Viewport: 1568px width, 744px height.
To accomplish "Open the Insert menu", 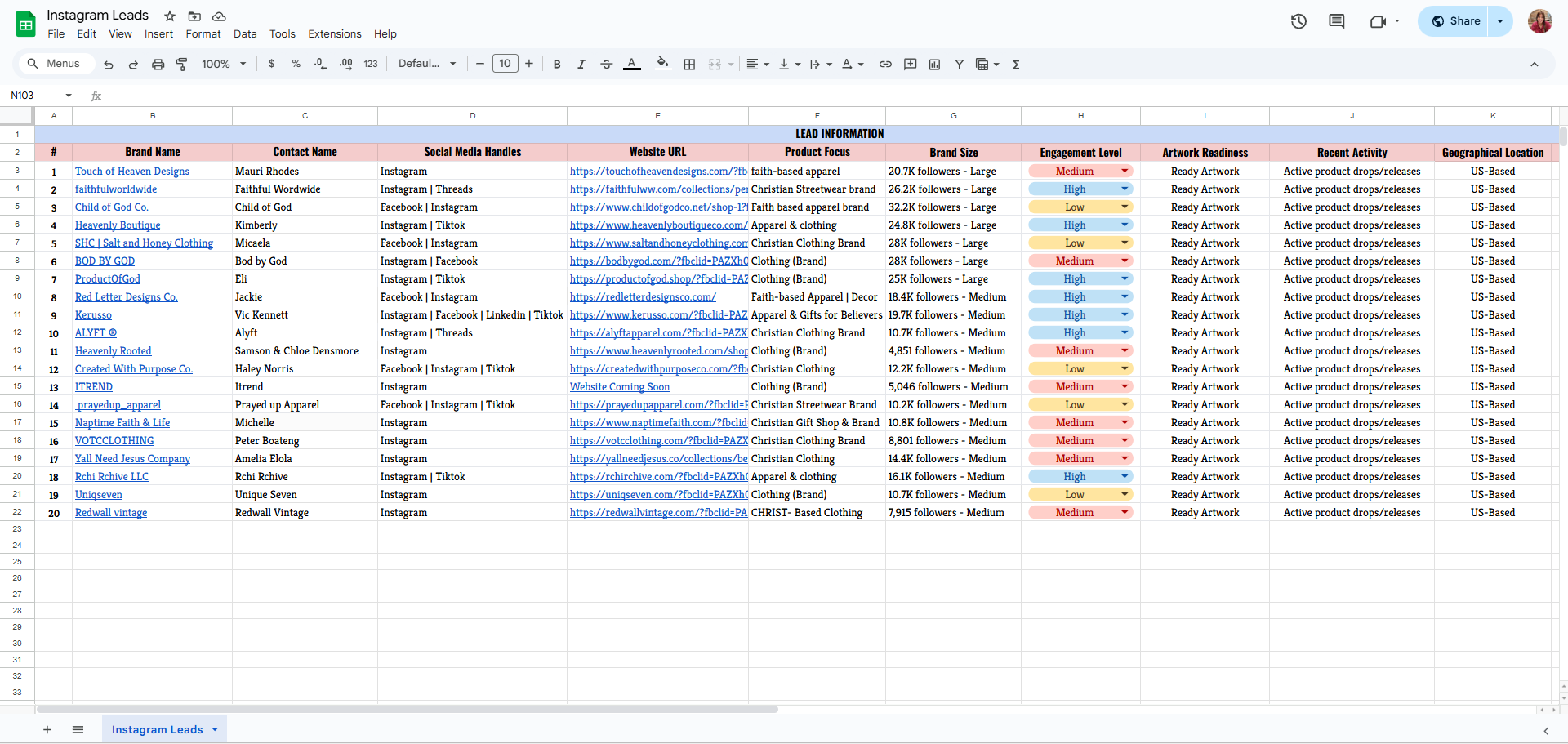I will (x=158, y=34).
